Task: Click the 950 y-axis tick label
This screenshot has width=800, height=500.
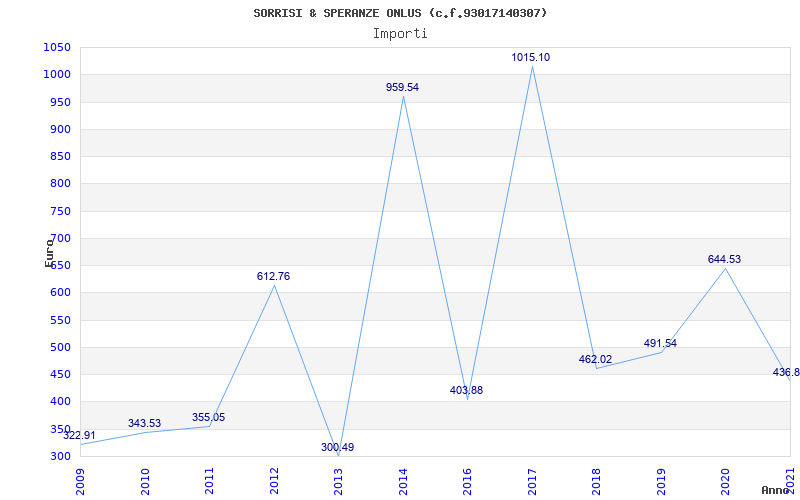Action: coord(60,102)
